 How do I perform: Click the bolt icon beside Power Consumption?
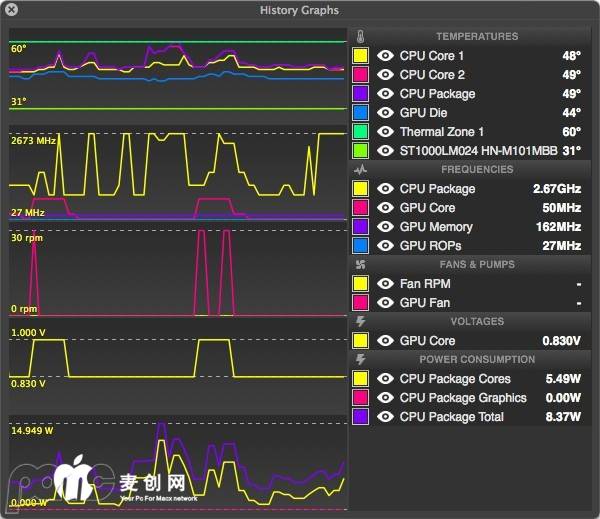(360, 359)
